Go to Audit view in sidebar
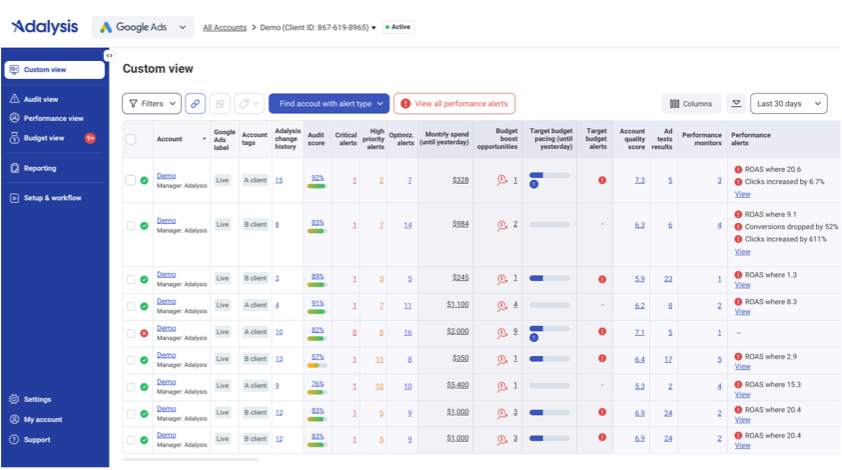 click(41, 99)
